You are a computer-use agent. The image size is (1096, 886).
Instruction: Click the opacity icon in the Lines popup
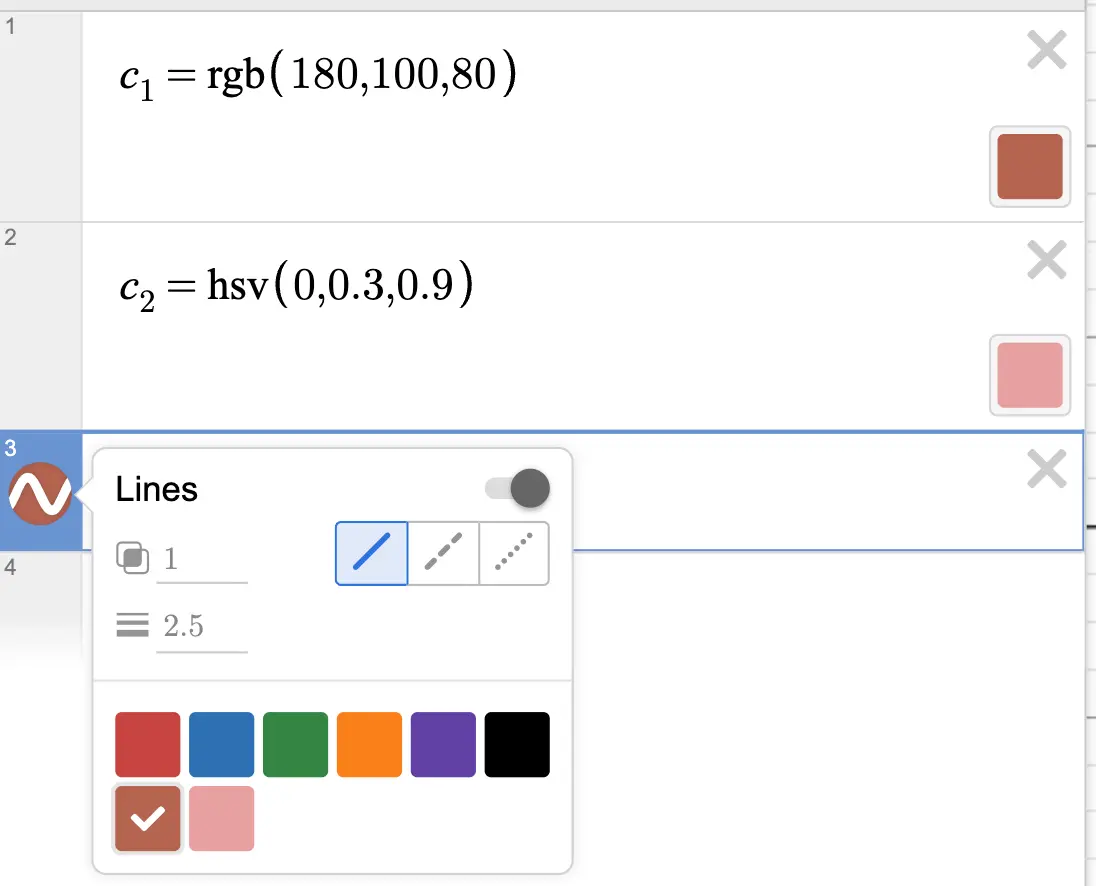click(134, 560)
